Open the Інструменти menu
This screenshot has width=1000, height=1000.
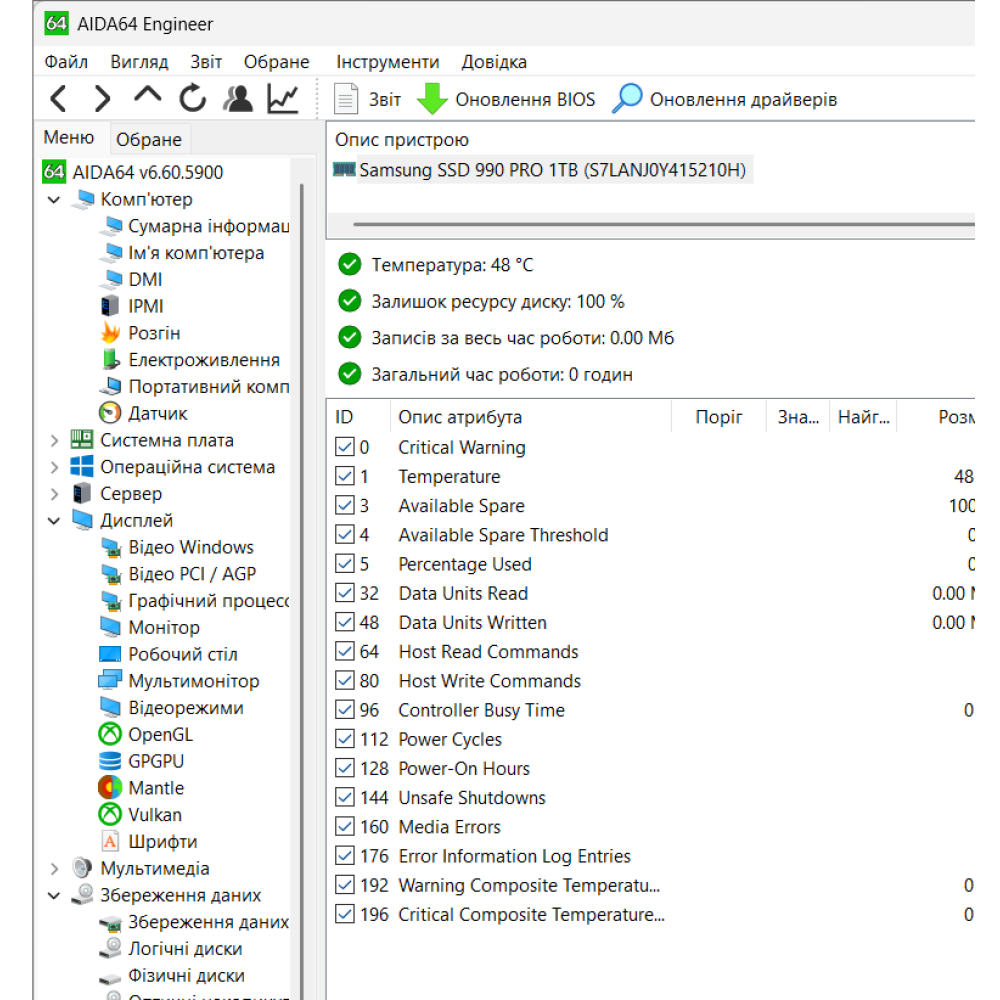(x=387, y=62)
